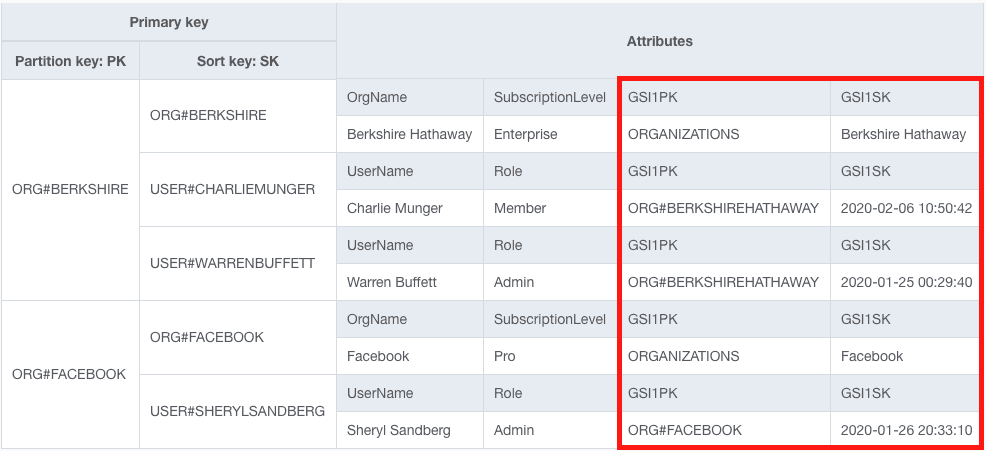Select the Enterprise subscription level cell
Viewport: 986px width, 451px height.
tap(526, 134)
